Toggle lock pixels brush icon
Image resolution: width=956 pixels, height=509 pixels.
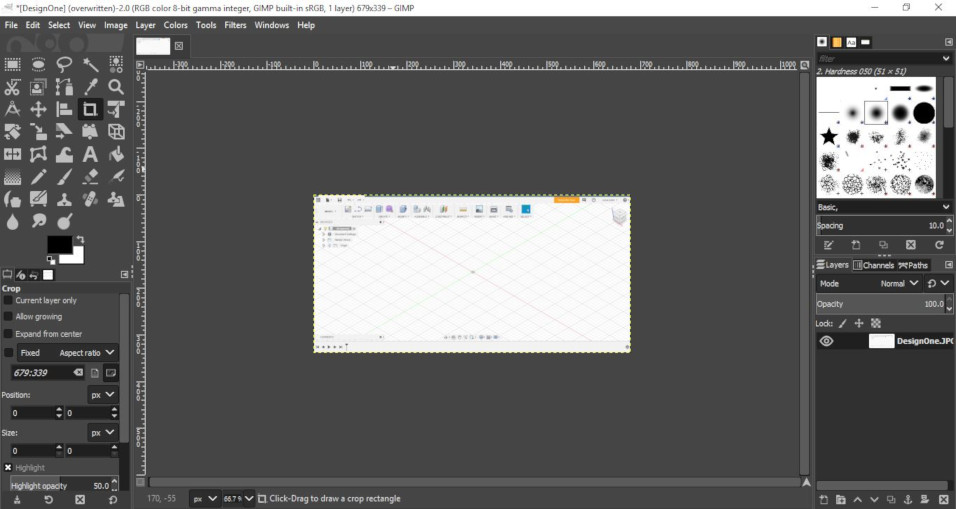tap(843, 324)
